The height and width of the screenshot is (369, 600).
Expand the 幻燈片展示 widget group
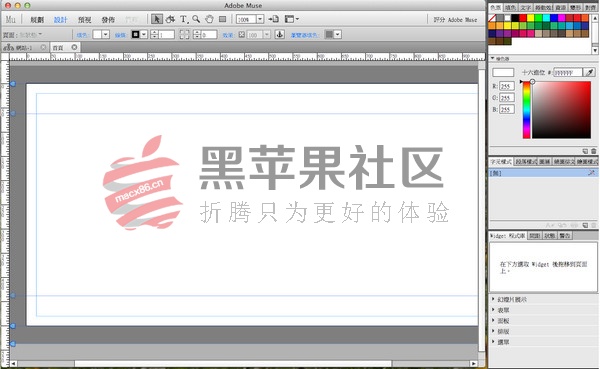(x=493, y=299)
